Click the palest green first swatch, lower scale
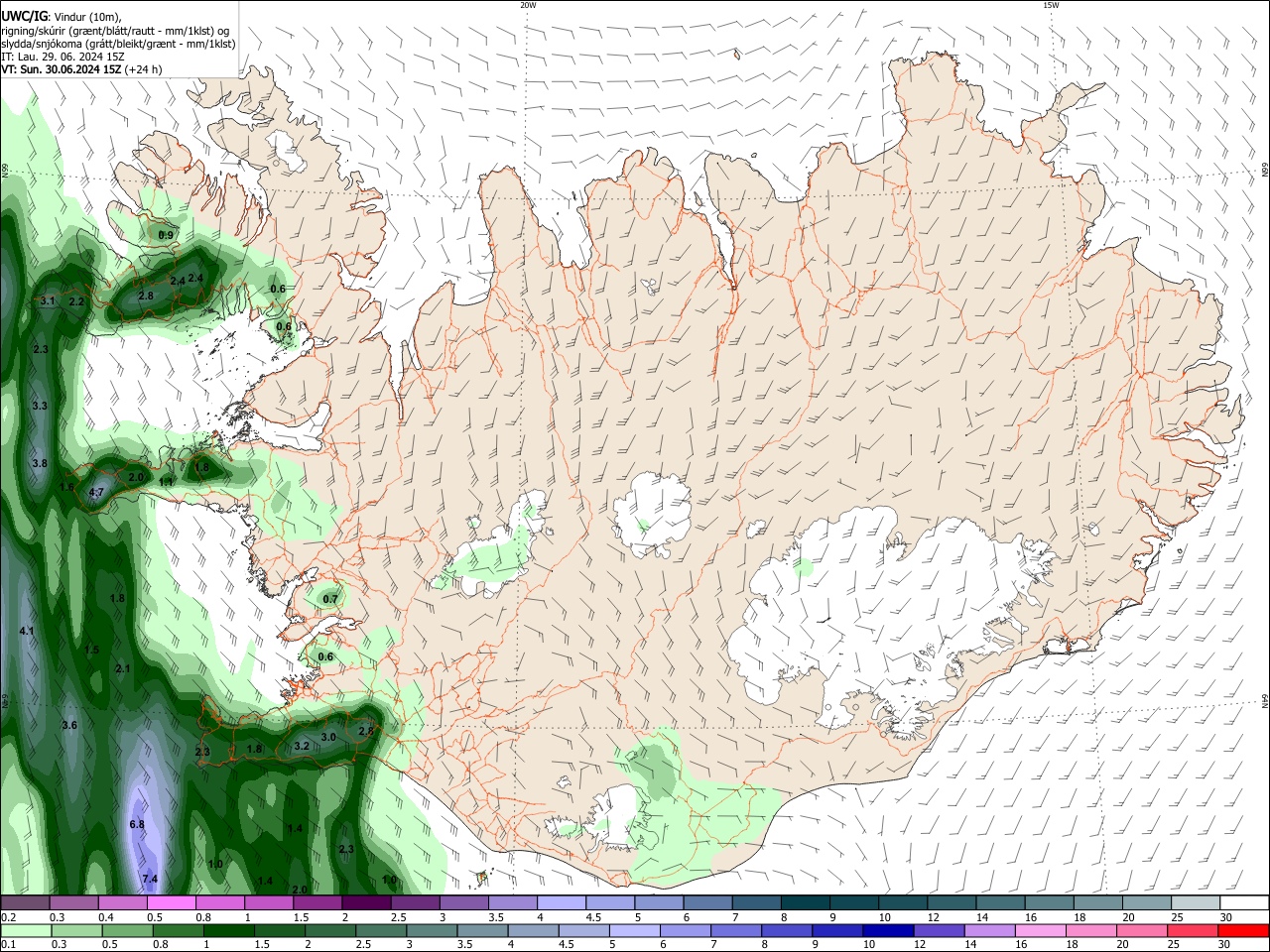 point(25,930)
